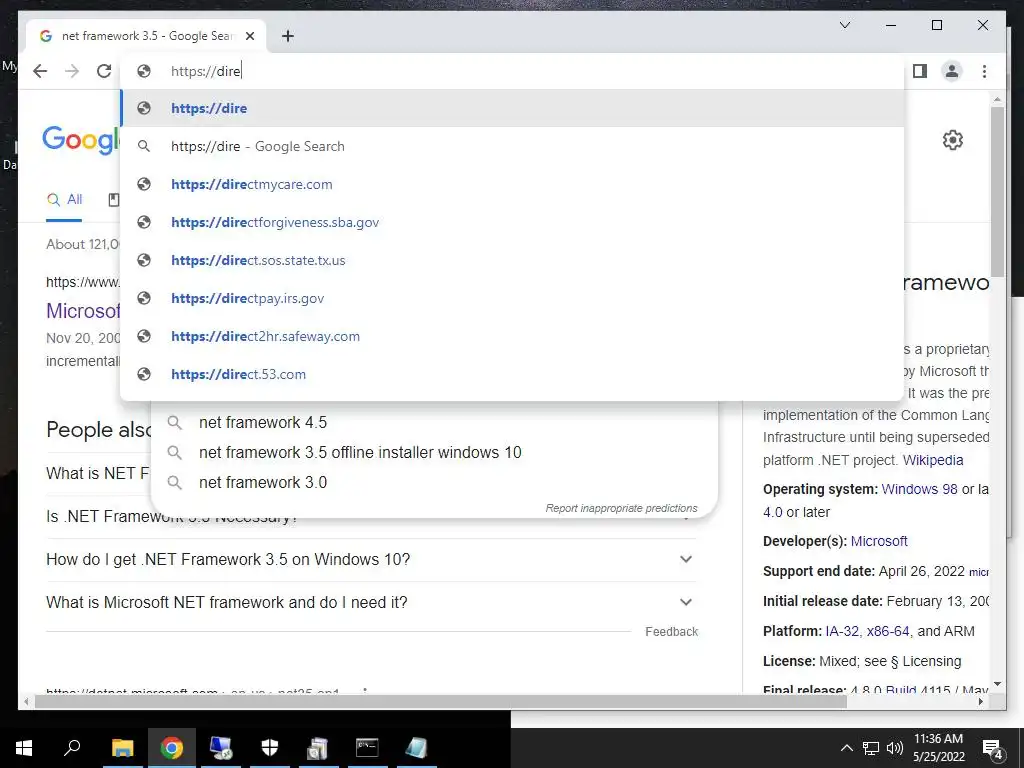Image resolution: width=1024 pixels, height=768 pixels.
Task: Click the scroll right arrow on horizontal scrollbar
Action: [981, 701]
